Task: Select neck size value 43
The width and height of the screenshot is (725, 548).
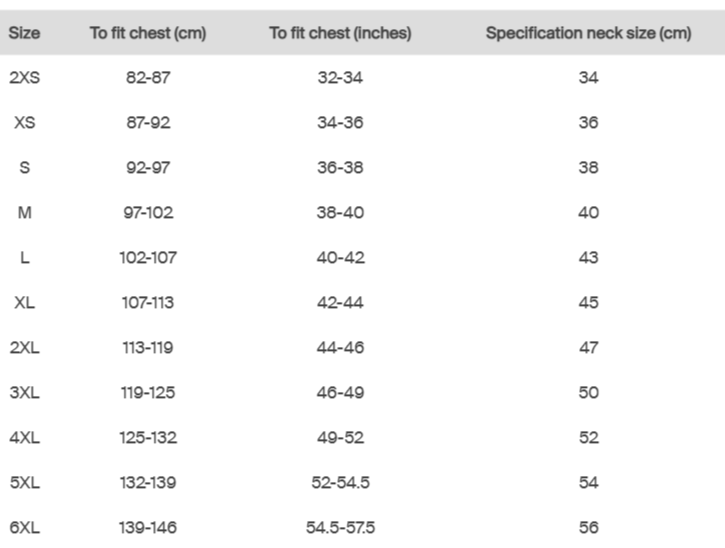Action: (x=588, y=258)
